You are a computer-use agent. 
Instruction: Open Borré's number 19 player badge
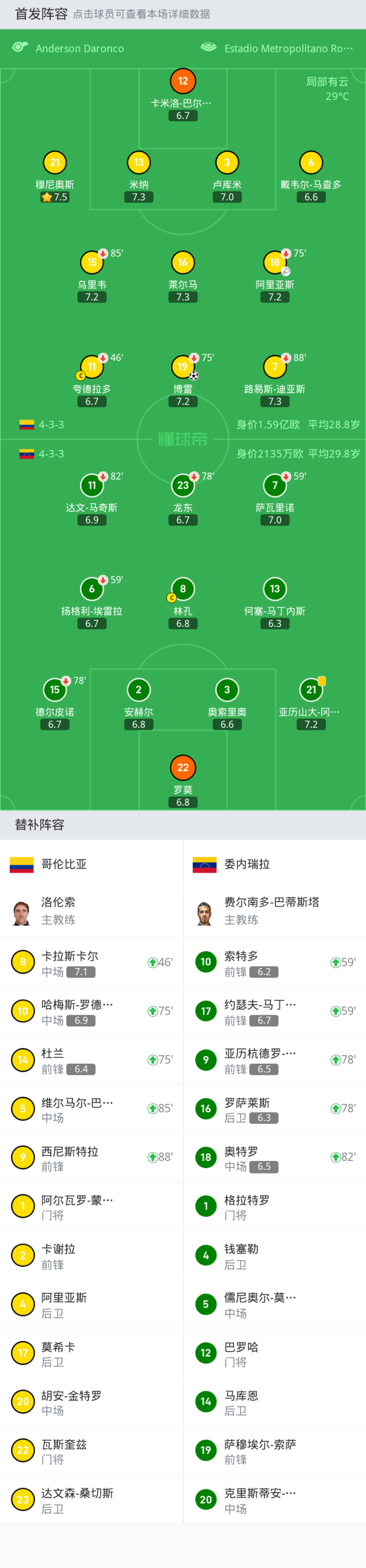tap(183, 366)
